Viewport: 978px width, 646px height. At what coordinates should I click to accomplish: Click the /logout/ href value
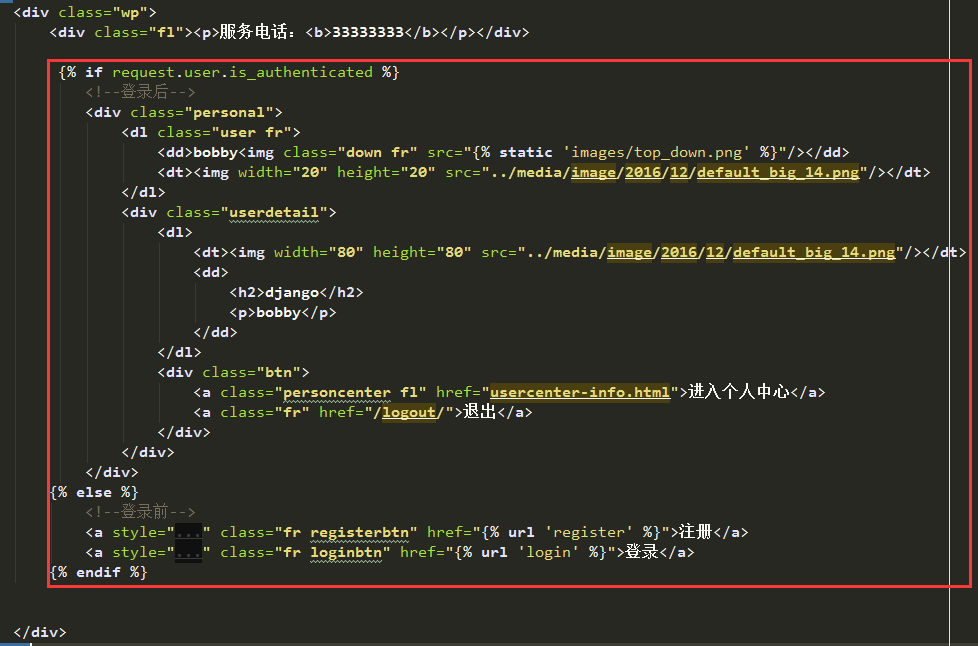point(409,412)
